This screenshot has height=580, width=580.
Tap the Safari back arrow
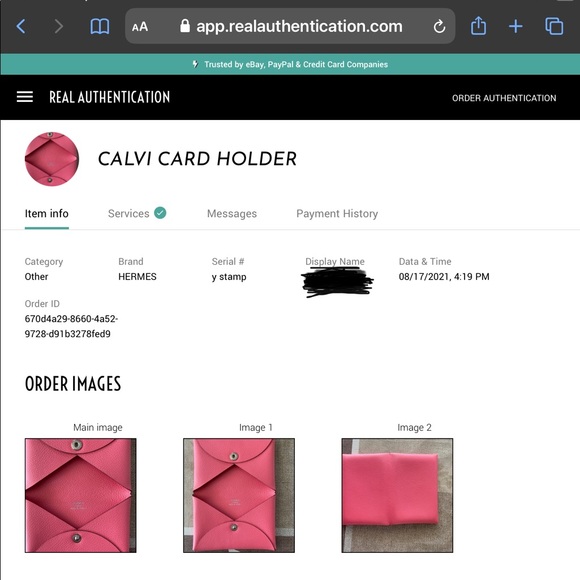click(21, 27)
